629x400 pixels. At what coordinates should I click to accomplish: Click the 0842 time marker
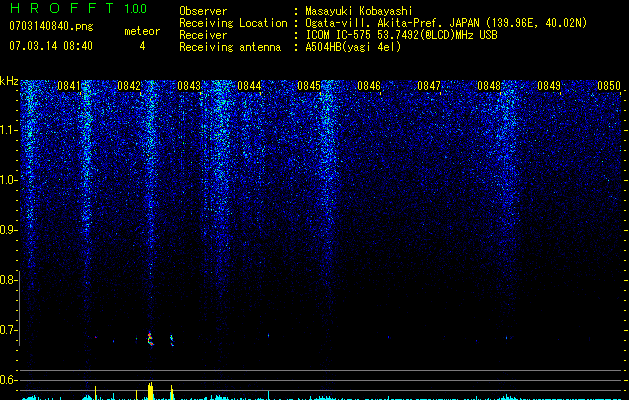[x=129, y=86]
